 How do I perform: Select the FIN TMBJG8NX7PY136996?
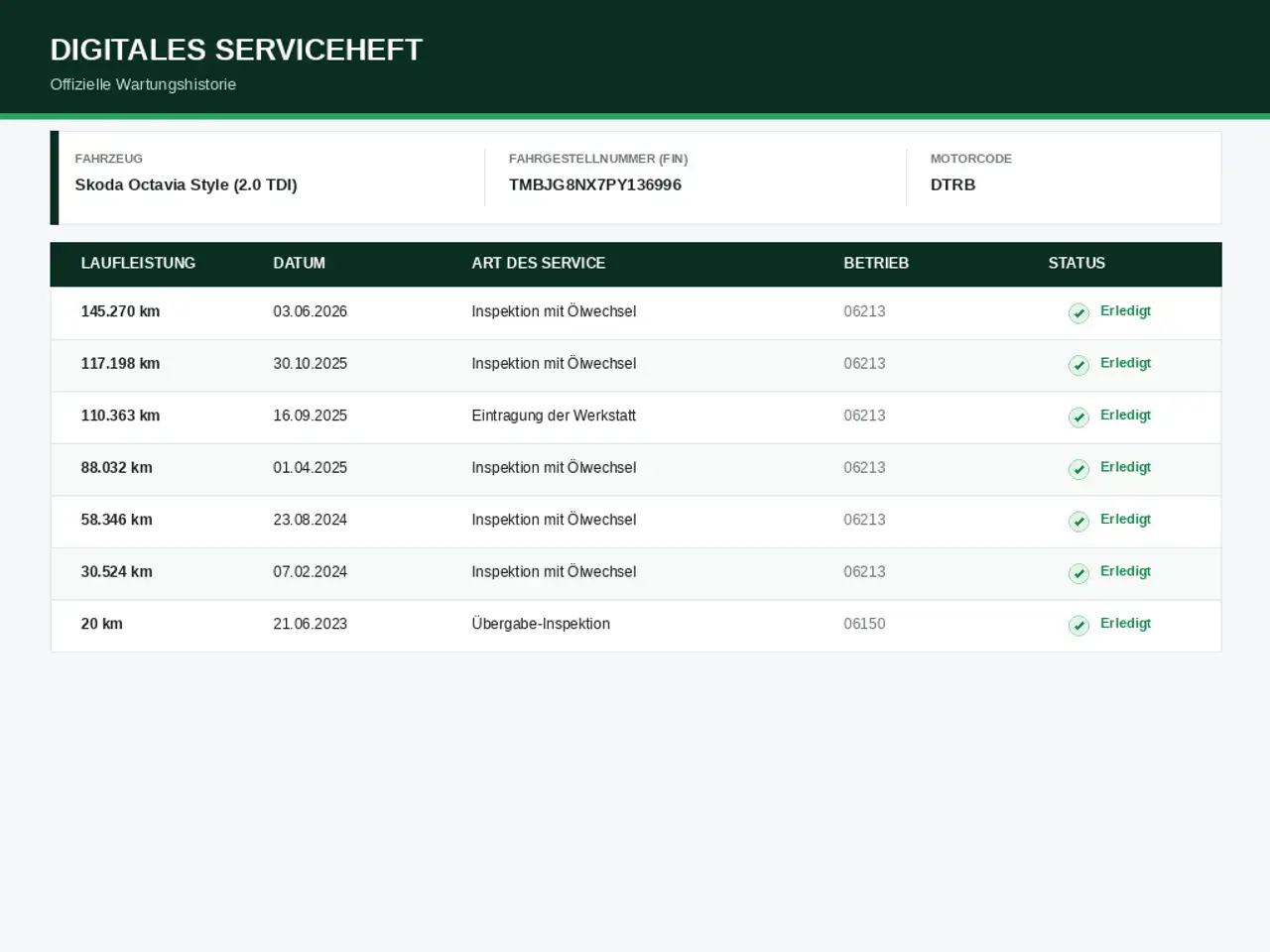[x=595, y=184]
